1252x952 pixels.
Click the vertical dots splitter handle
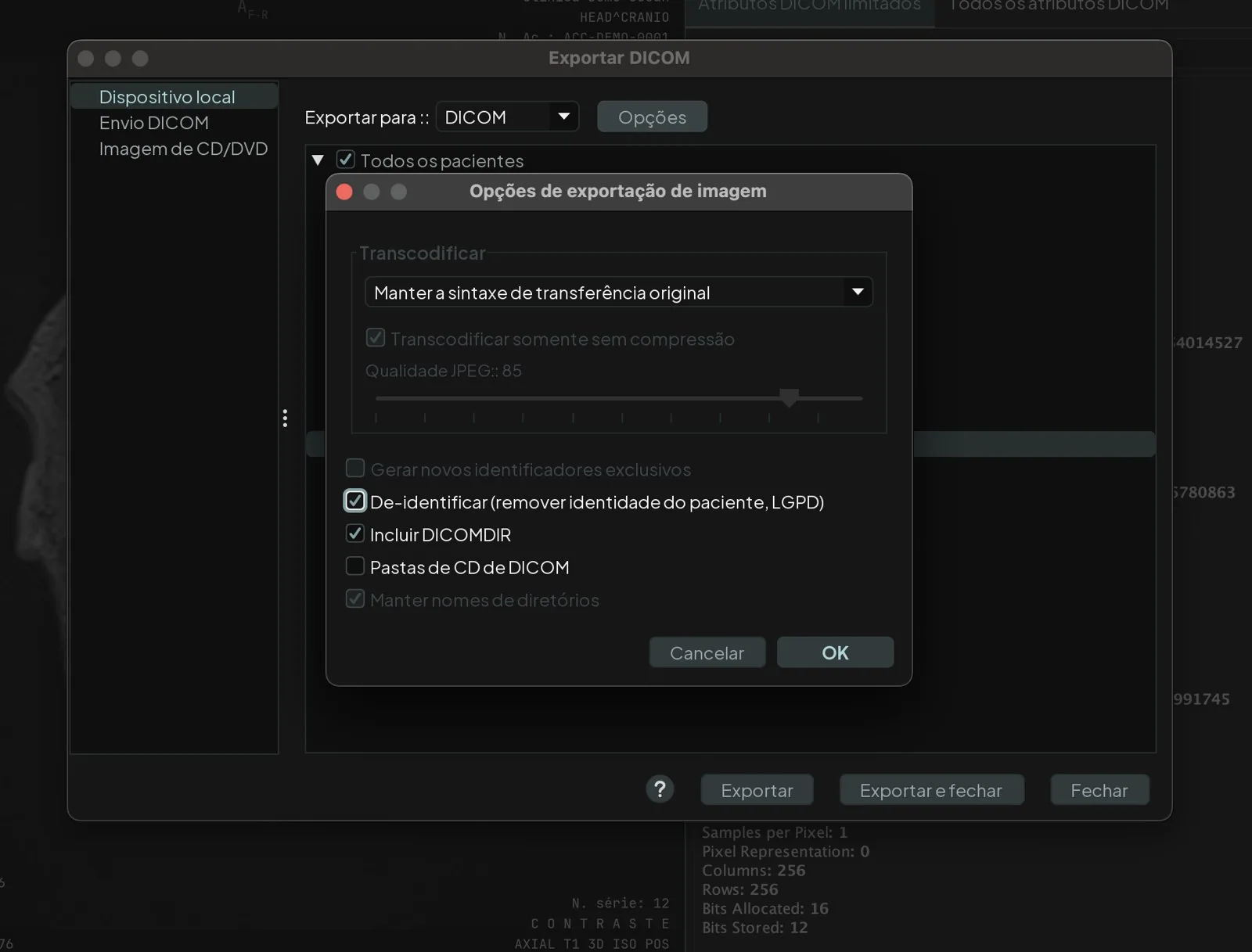[285, 419]
